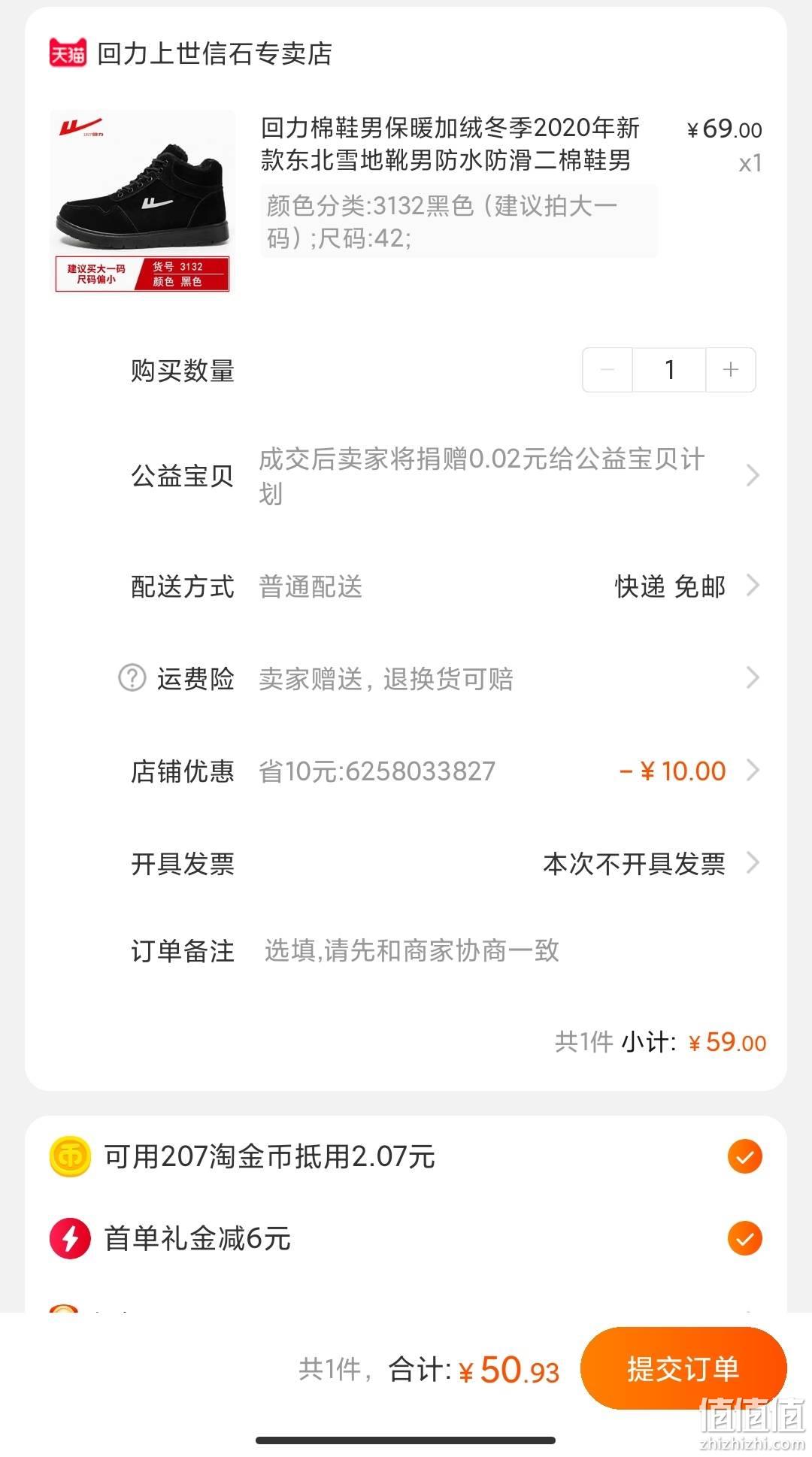812x1457 pixels.
Task: Open 开具发票 invoice options chevron
Action: (752, 862)
